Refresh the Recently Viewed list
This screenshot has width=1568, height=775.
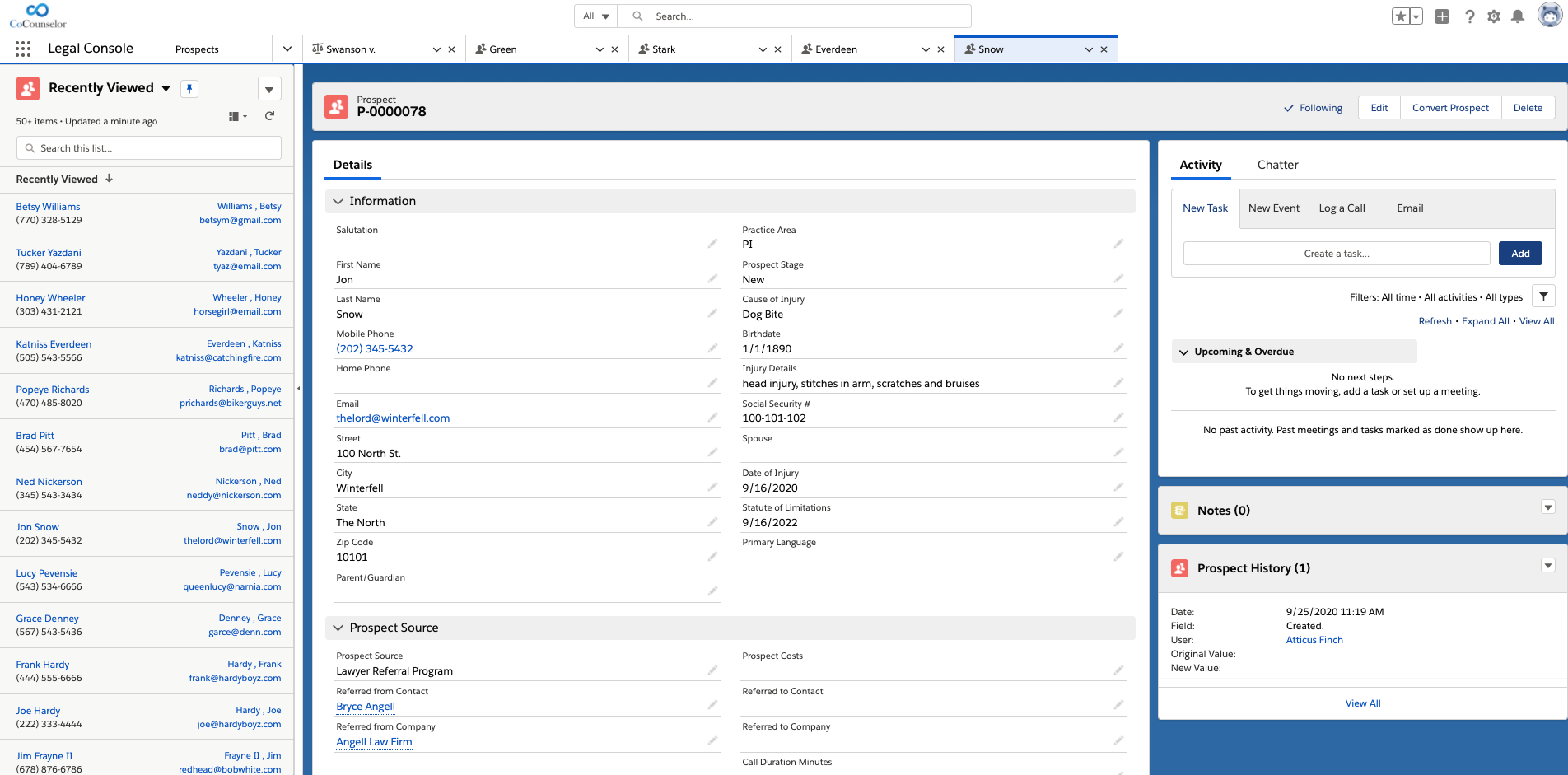(269, 116)
